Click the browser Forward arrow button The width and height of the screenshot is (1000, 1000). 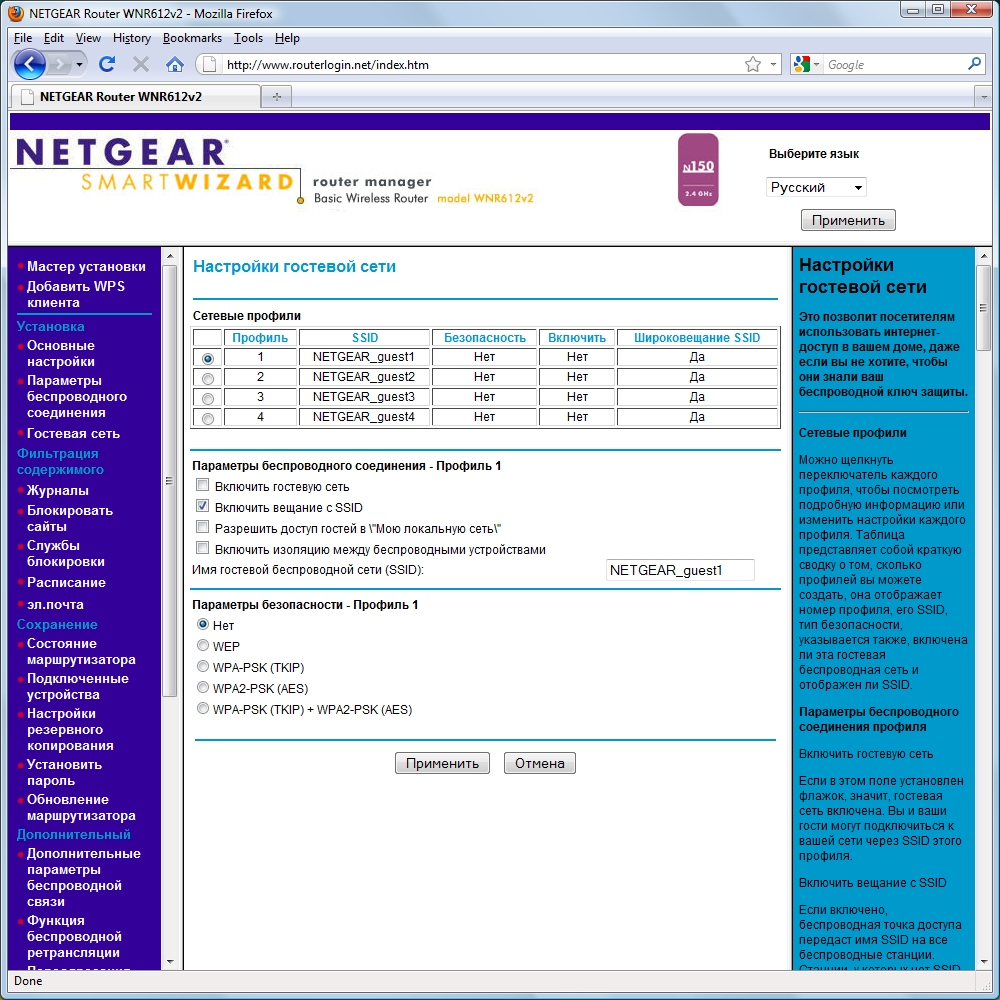click(x=59, y=64)
